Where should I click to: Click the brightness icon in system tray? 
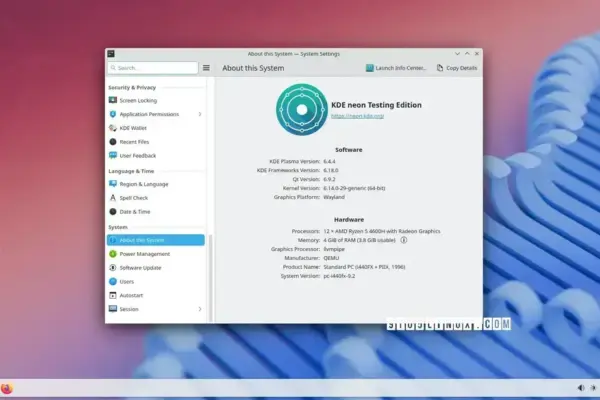[593, 388]
